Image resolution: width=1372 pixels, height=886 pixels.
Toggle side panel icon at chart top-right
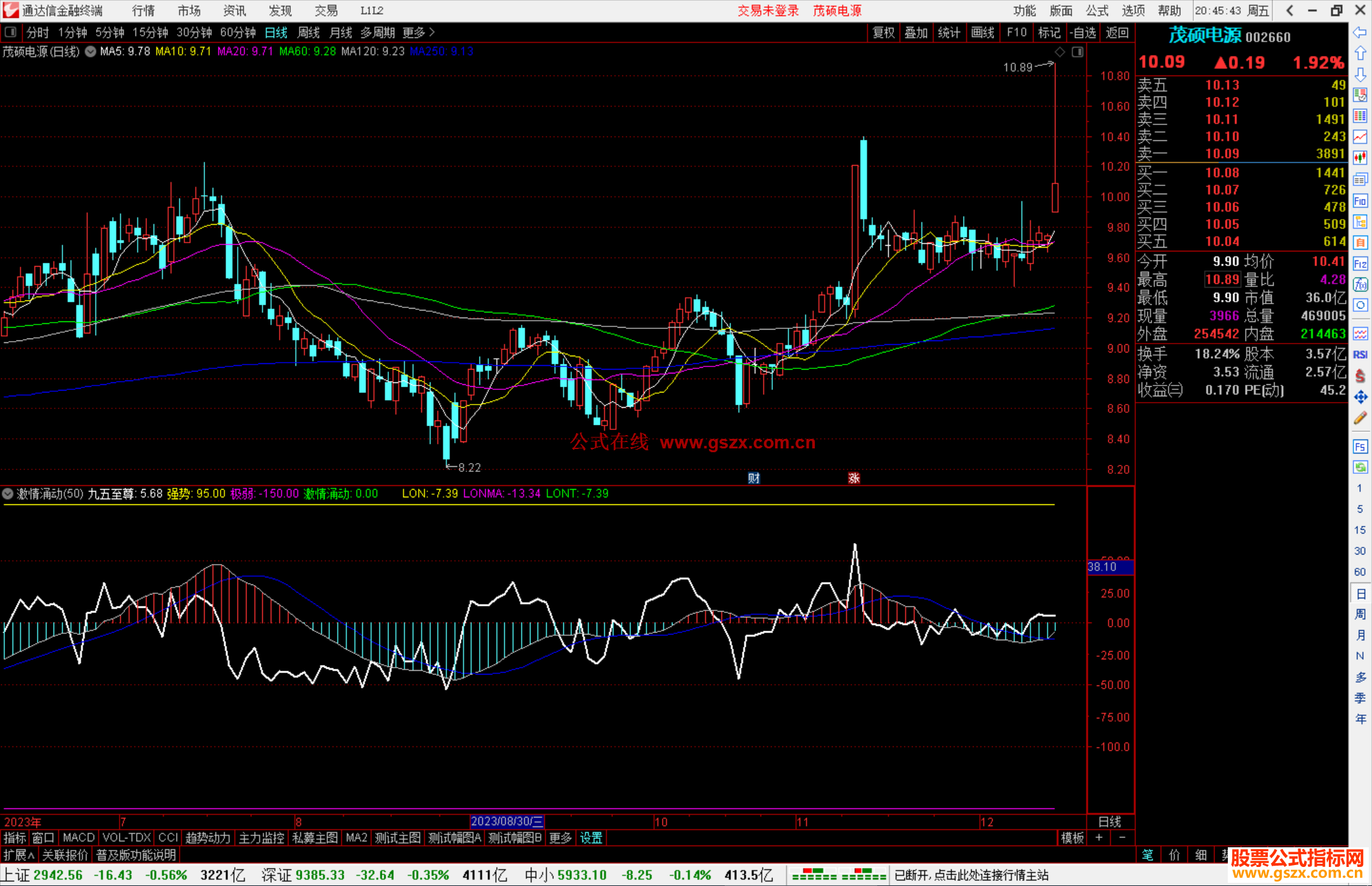click(1077, 51)
